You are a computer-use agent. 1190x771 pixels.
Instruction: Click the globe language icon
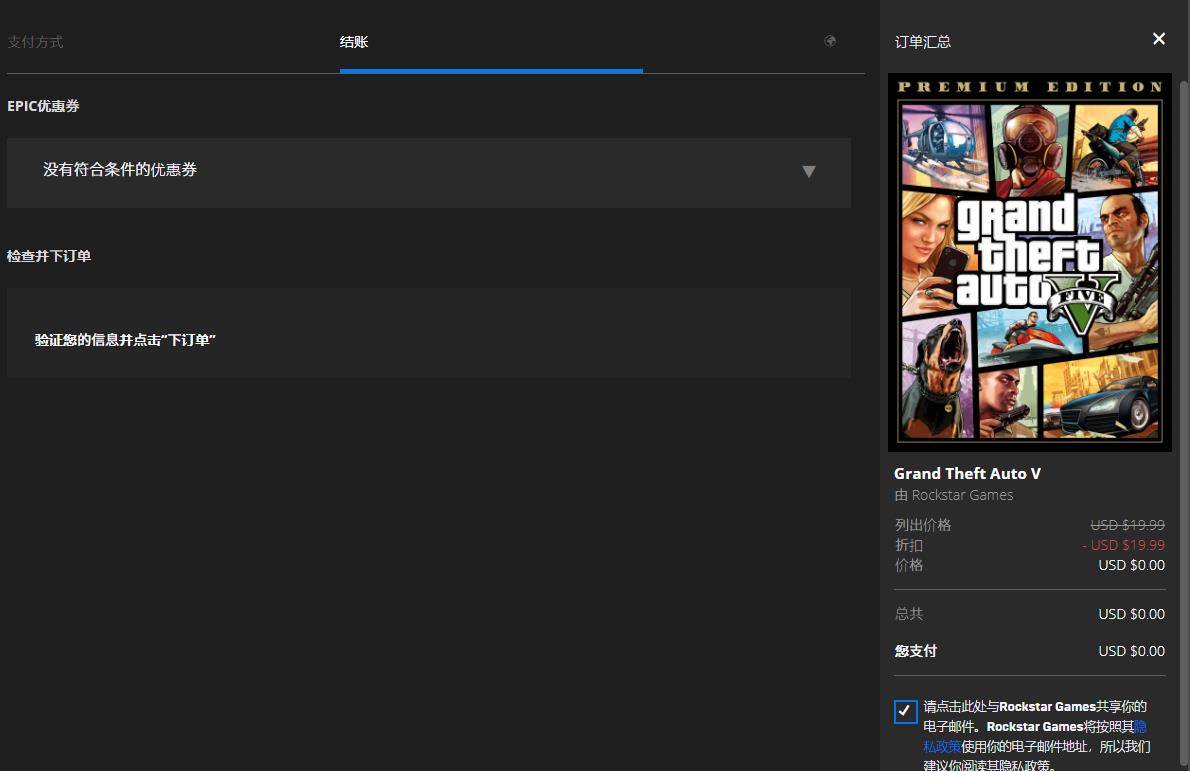[x=830, y=41]
